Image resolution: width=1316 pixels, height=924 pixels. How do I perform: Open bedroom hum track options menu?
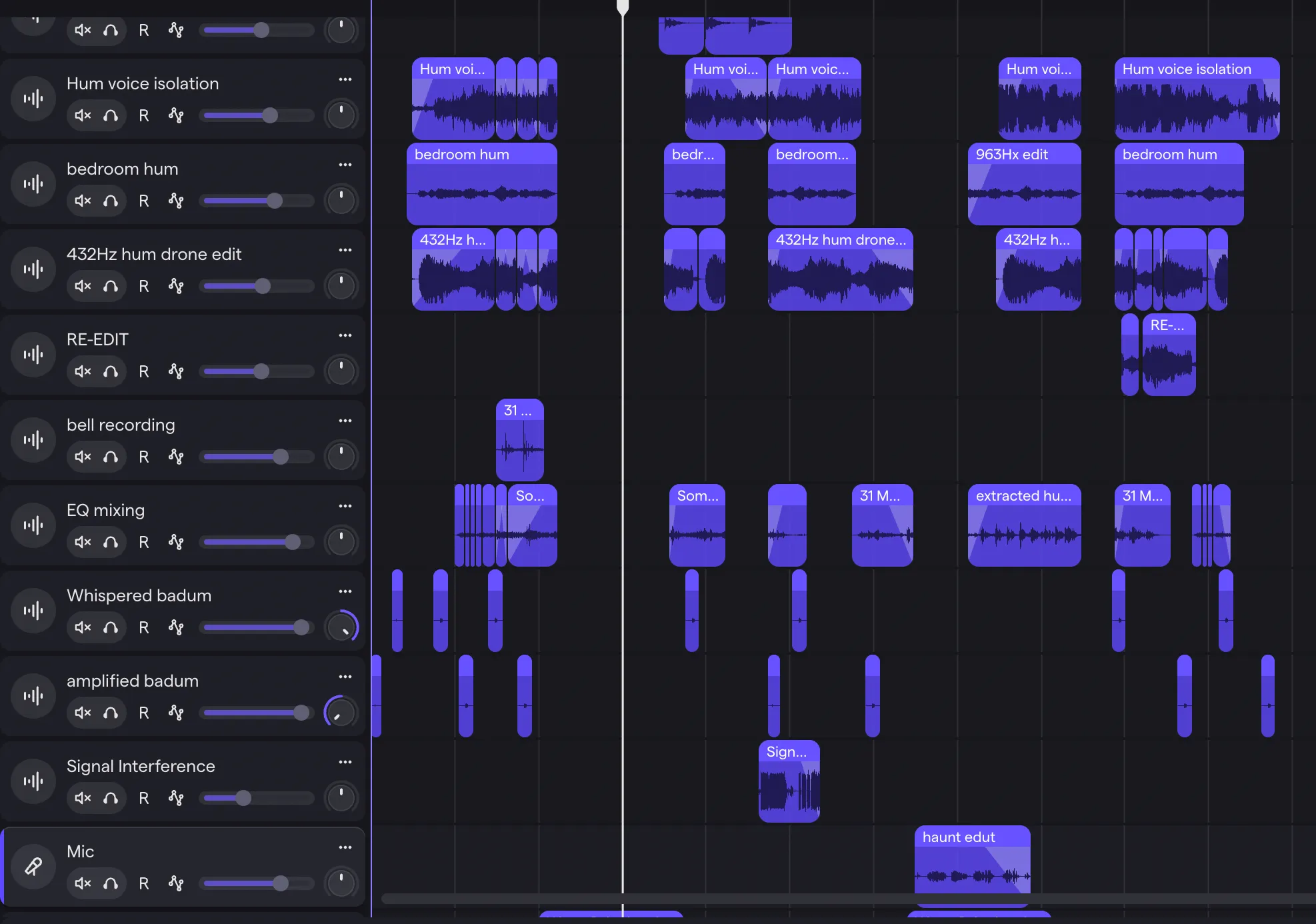tap(345, 165)
